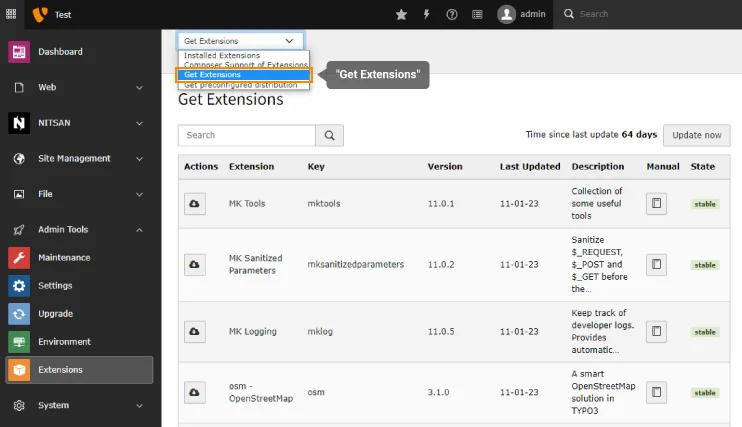Open the admin user menu

[x=522, y=14]
